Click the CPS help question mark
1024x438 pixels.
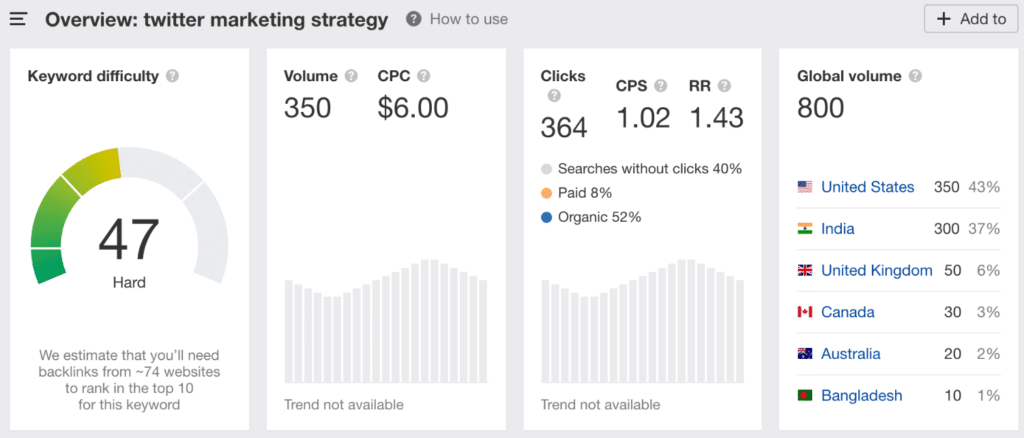[661, 86]
